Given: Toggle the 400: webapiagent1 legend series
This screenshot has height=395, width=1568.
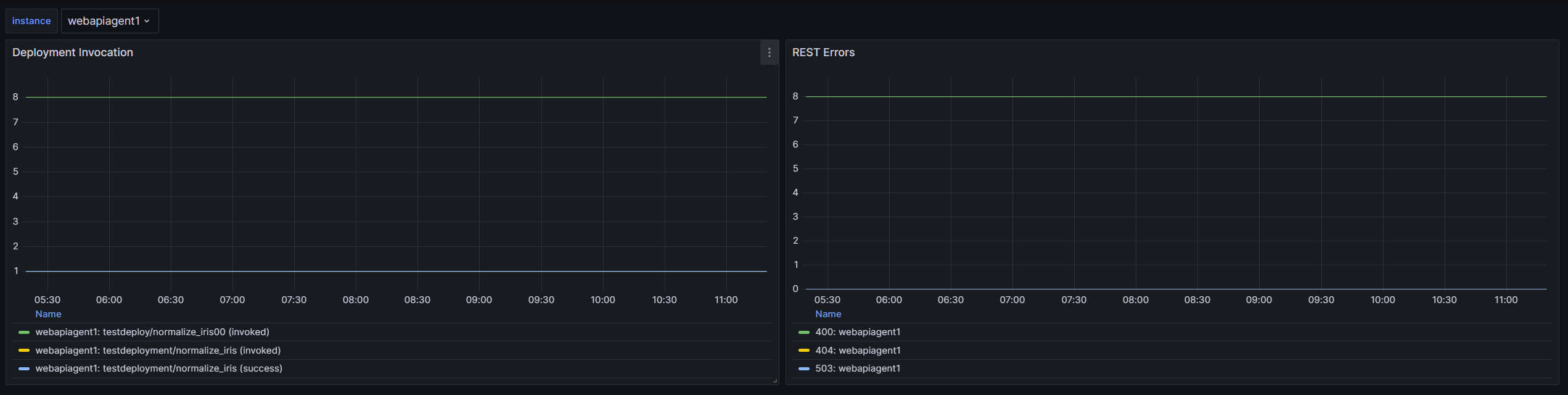Looking at the screenshot, I should click(858, 332).
